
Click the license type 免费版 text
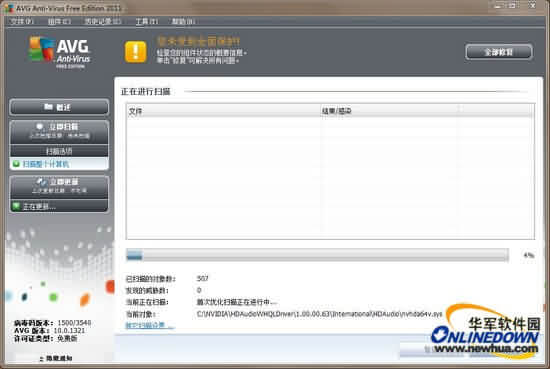(x=67, y=338)
